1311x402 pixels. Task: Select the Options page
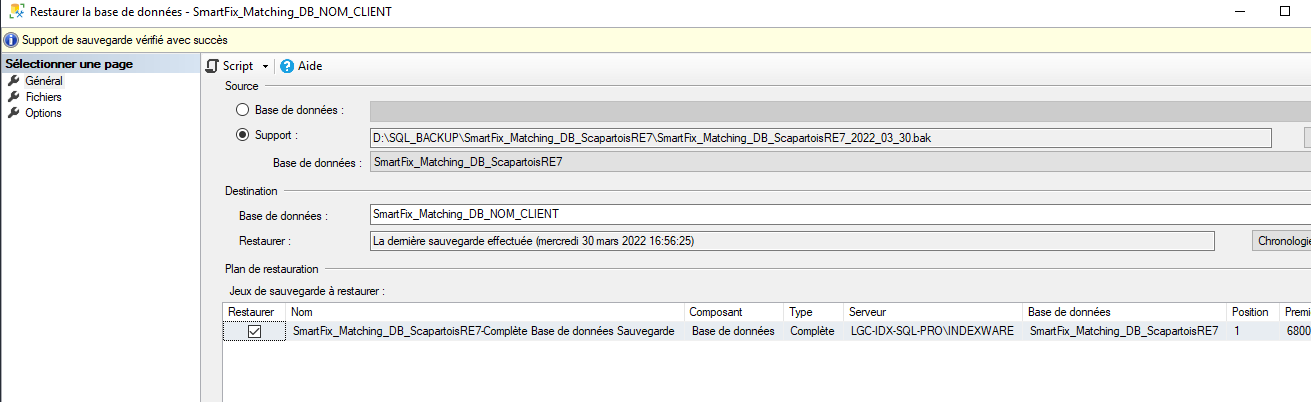click(43, 113)
